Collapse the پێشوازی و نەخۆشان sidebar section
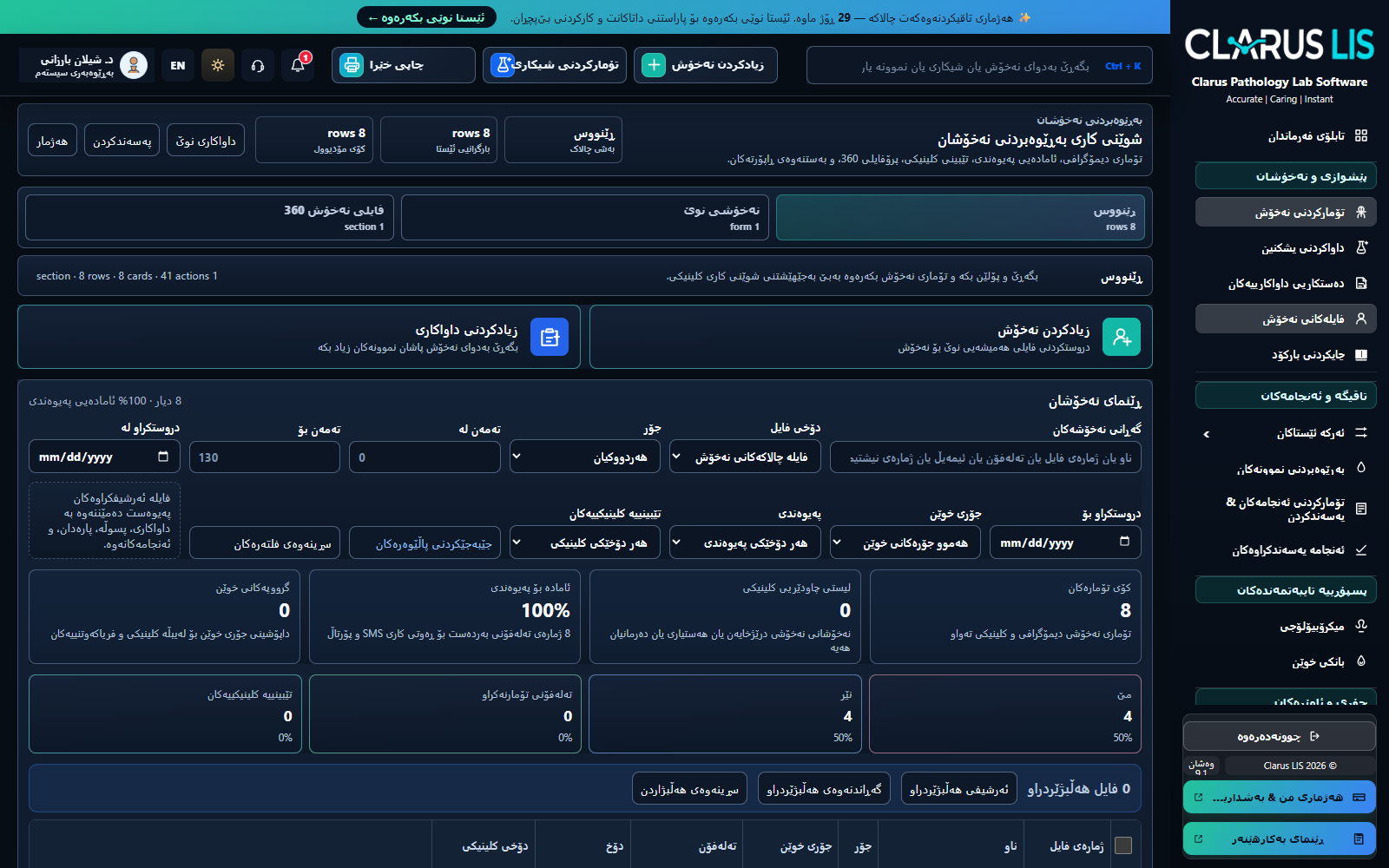The image size is (1389, 868). 1286,176
